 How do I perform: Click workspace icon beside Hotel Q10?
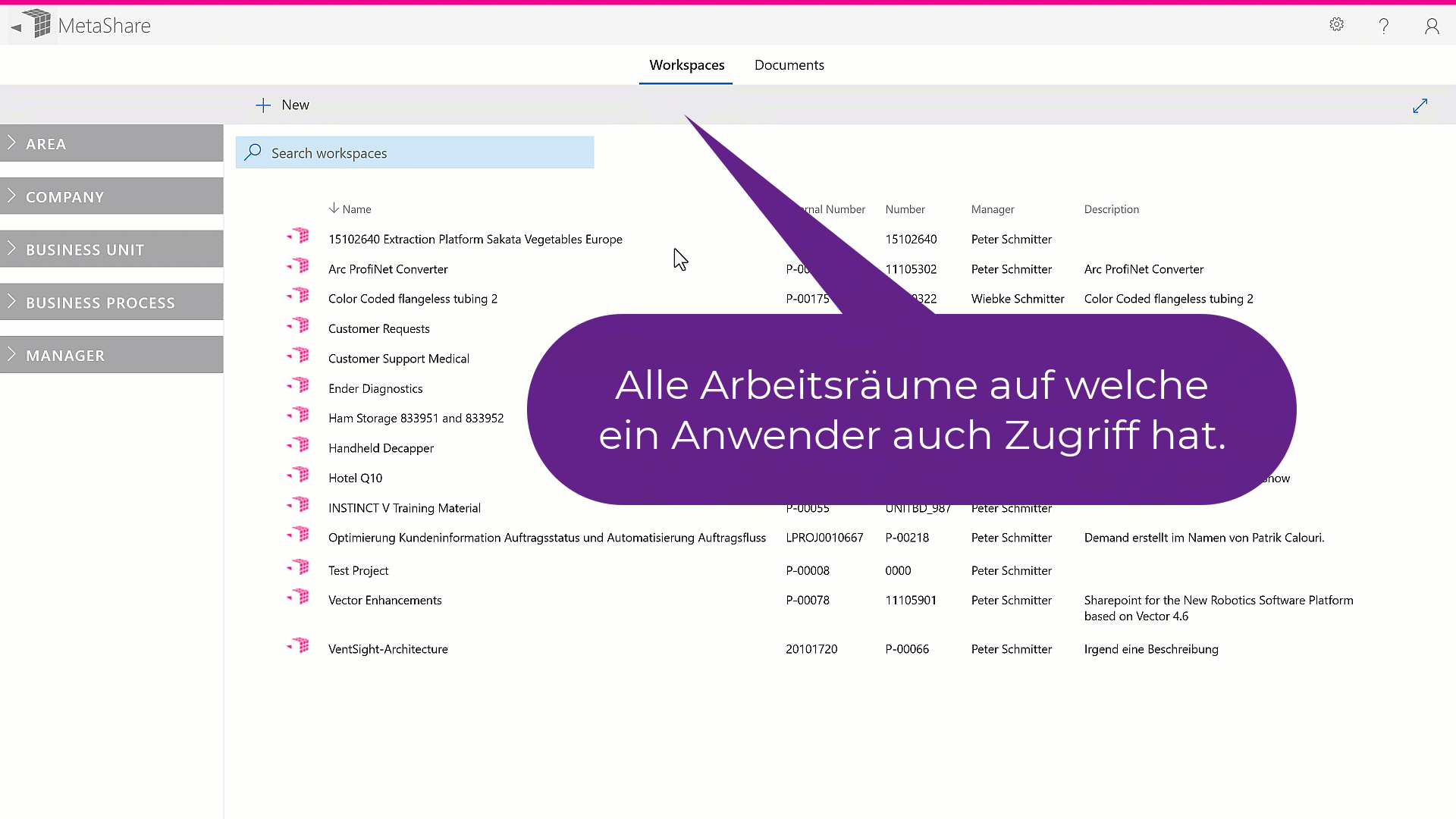(x=300, y=475)
